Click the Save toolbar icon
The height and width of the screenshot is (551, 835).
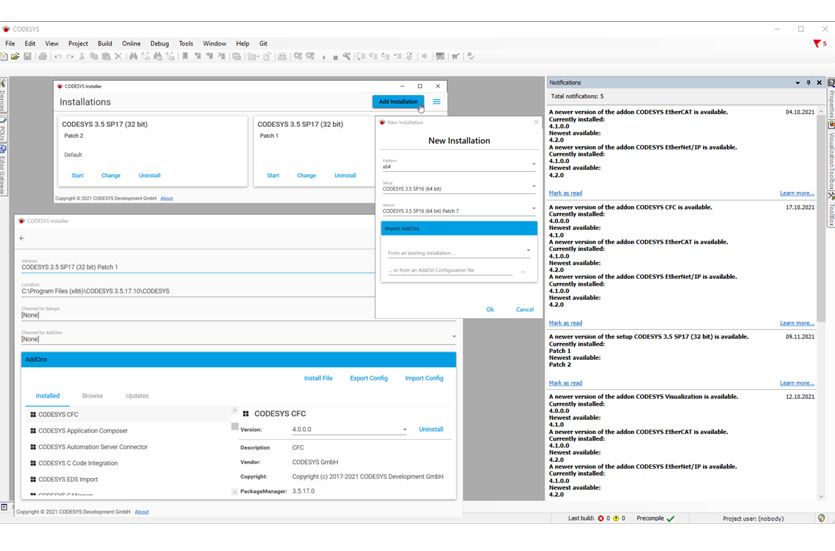tap(27, 56)
